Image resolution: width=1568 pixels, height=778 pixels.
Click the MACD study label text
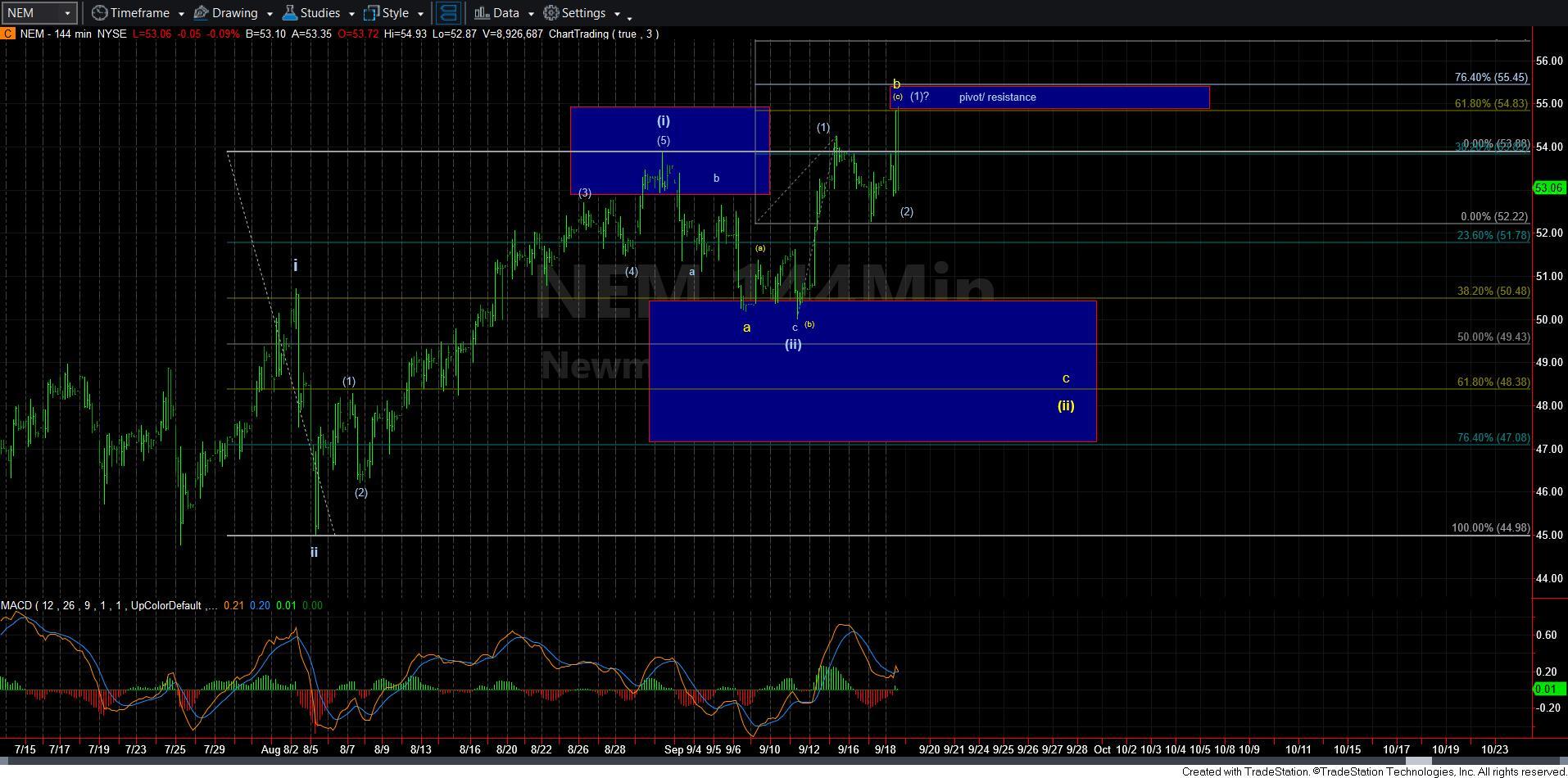click(x=108, y=606)
